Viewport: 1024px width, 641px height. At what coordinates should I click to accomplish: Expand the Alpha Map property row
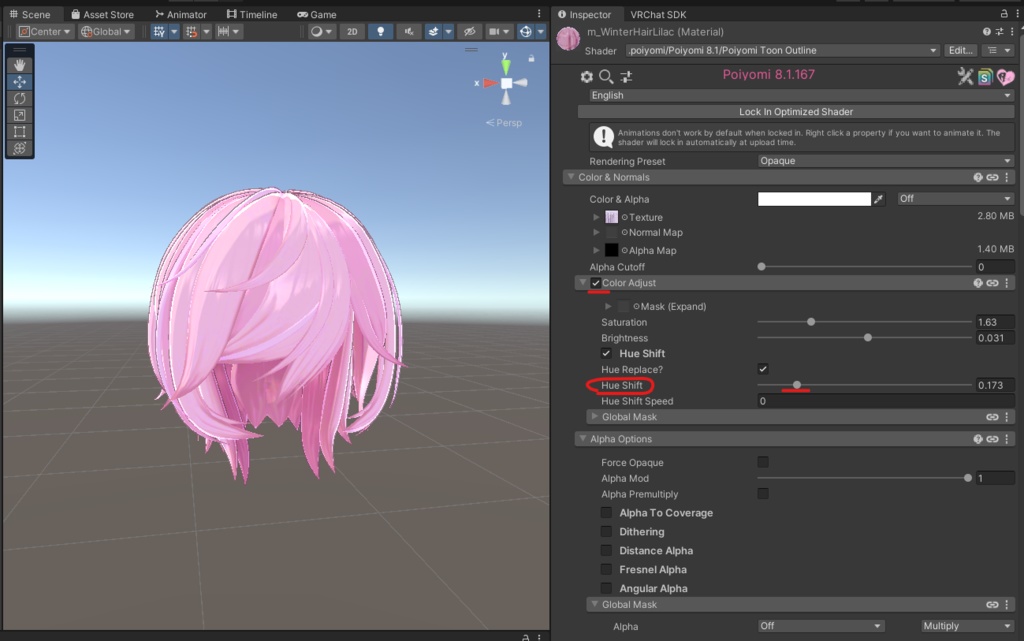coord(596,250)
